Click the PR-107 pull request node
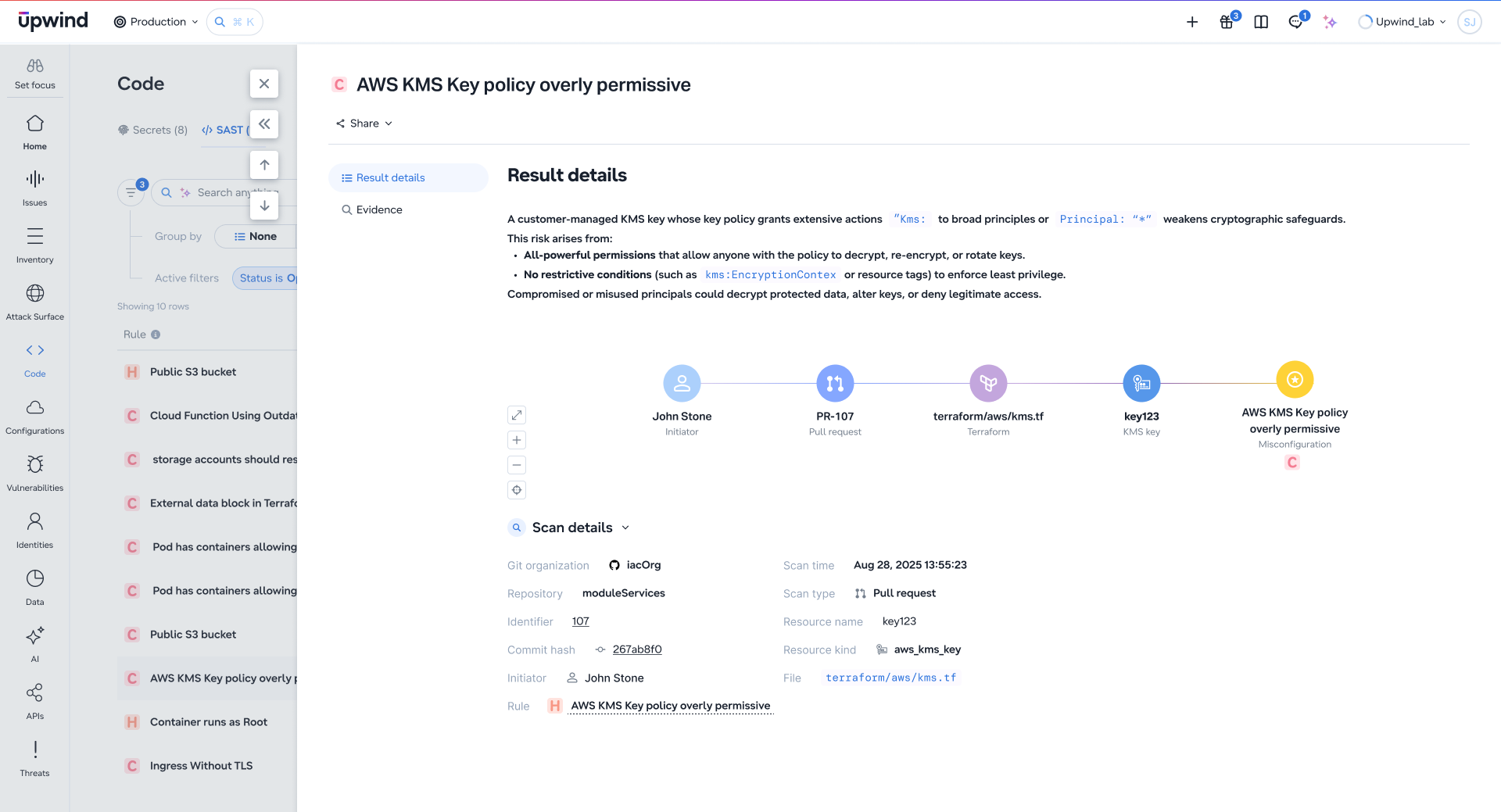1501x812 pixels. [x=835, y=383]
